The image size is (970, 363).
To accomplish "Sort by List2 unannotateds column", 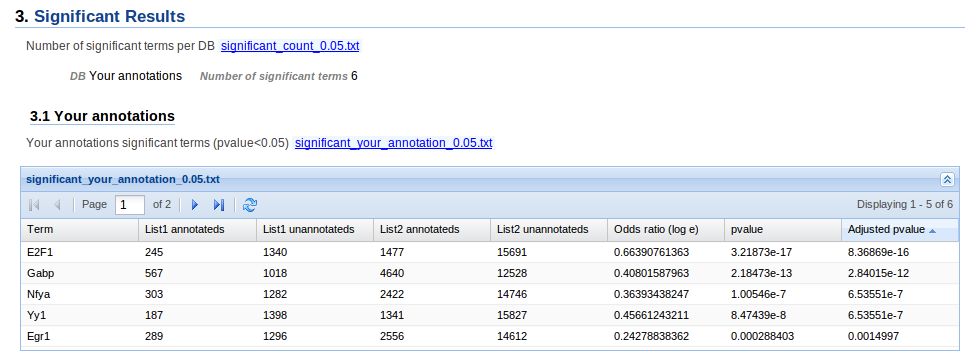I will point(549,229).
